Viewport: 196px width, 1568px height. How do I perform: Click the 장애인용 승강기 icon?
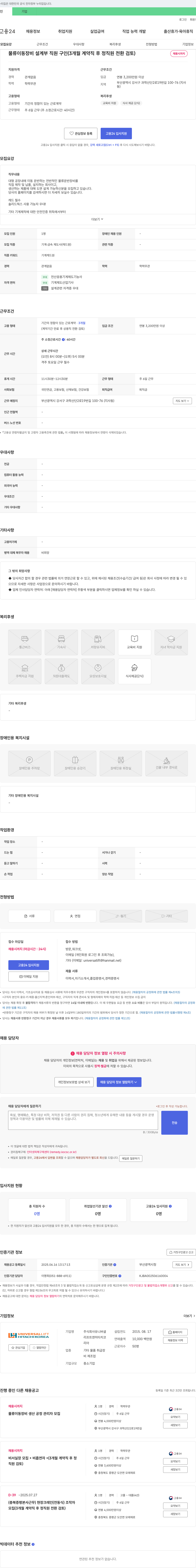click(75, 763)
